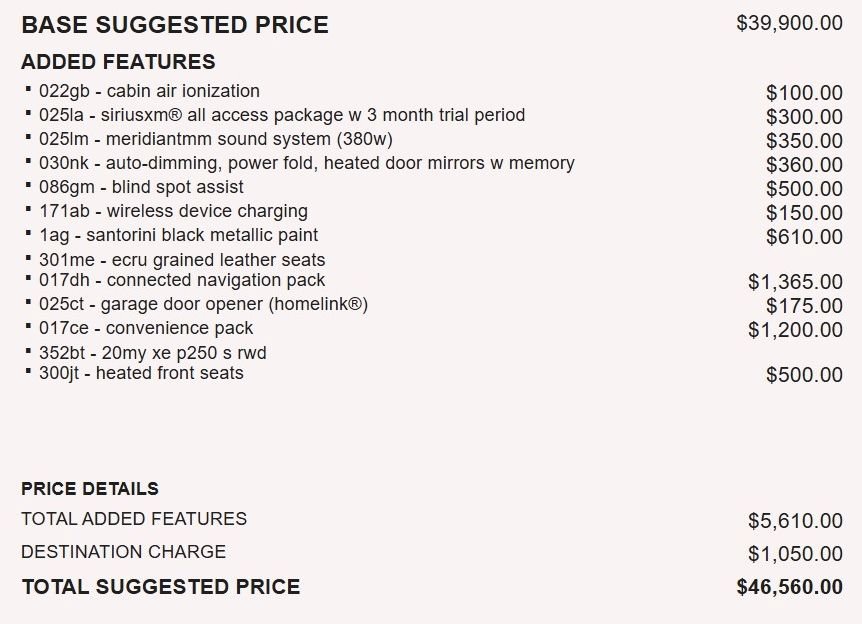Click the 025la SiriusXM all access package line
The image size is (862, 624).
click(x=282, y=115)
